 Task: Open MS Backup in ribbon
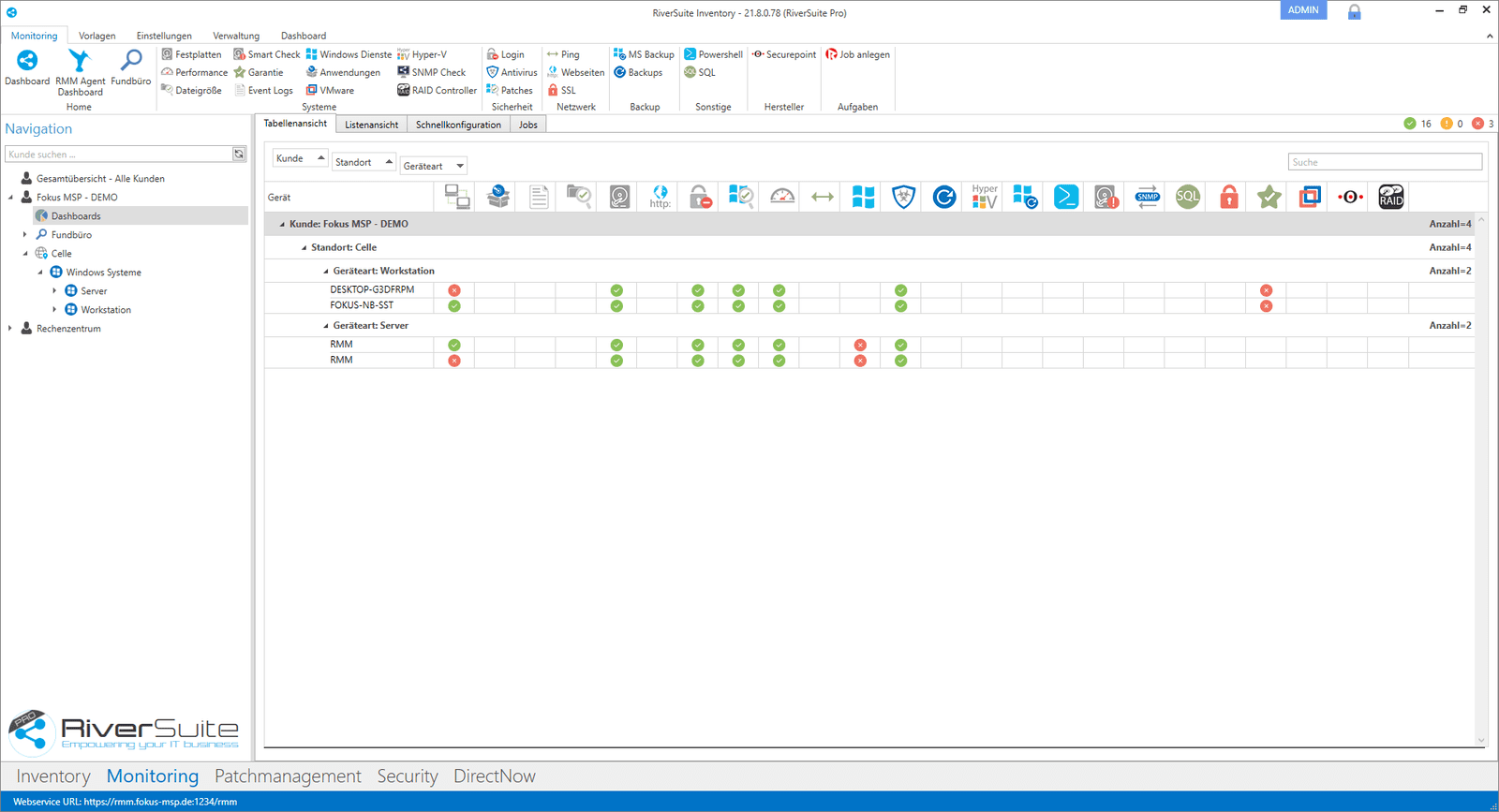point(644,54)
